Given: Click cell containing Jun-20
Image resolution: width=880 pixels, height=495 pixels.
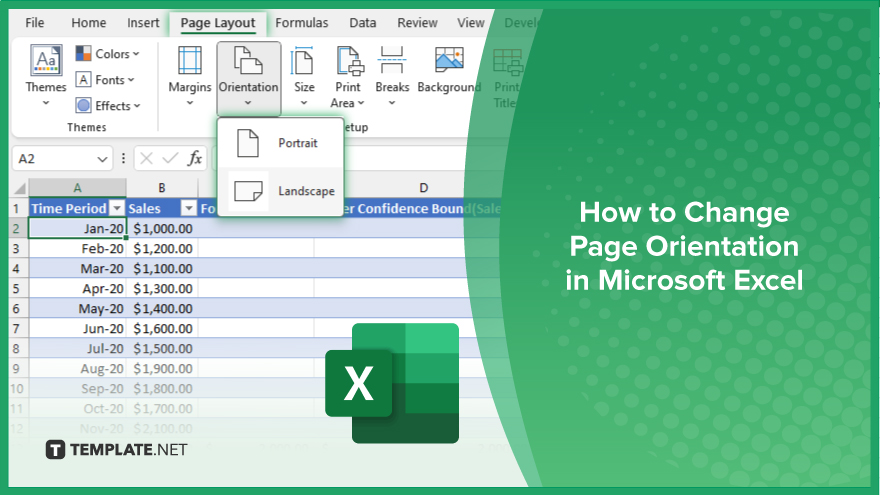Looking at the screenshot, I should [x=77, y=328].
